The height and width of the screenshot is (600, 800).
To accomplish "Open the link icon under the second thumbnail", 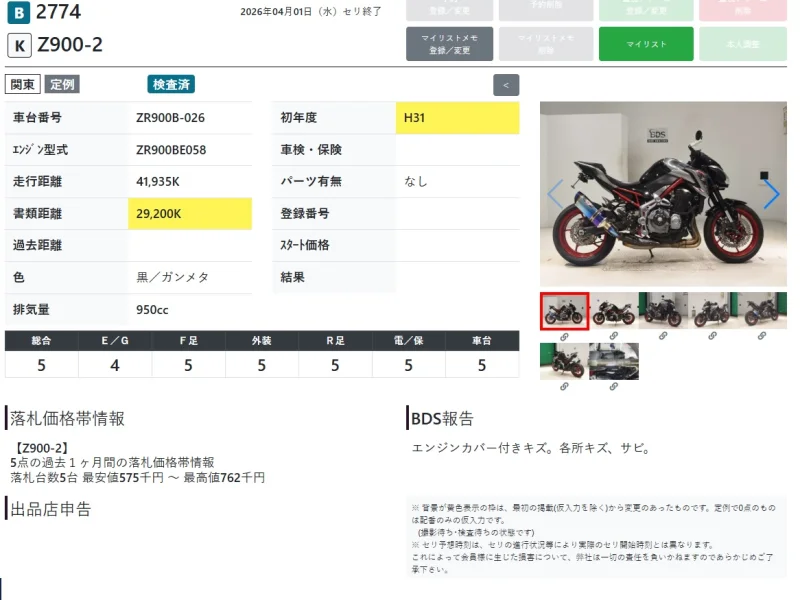I will 614,336.
